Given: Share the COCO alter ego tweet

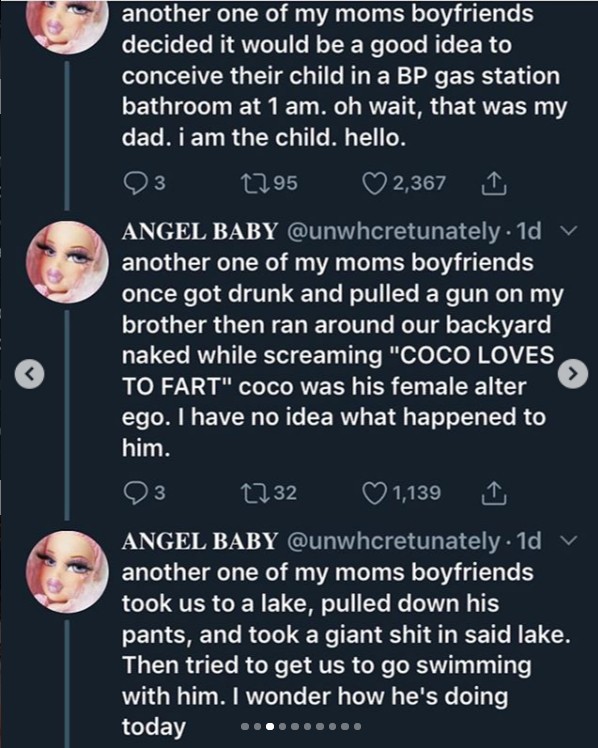Looking at the screenshot, I should [494, 493].
